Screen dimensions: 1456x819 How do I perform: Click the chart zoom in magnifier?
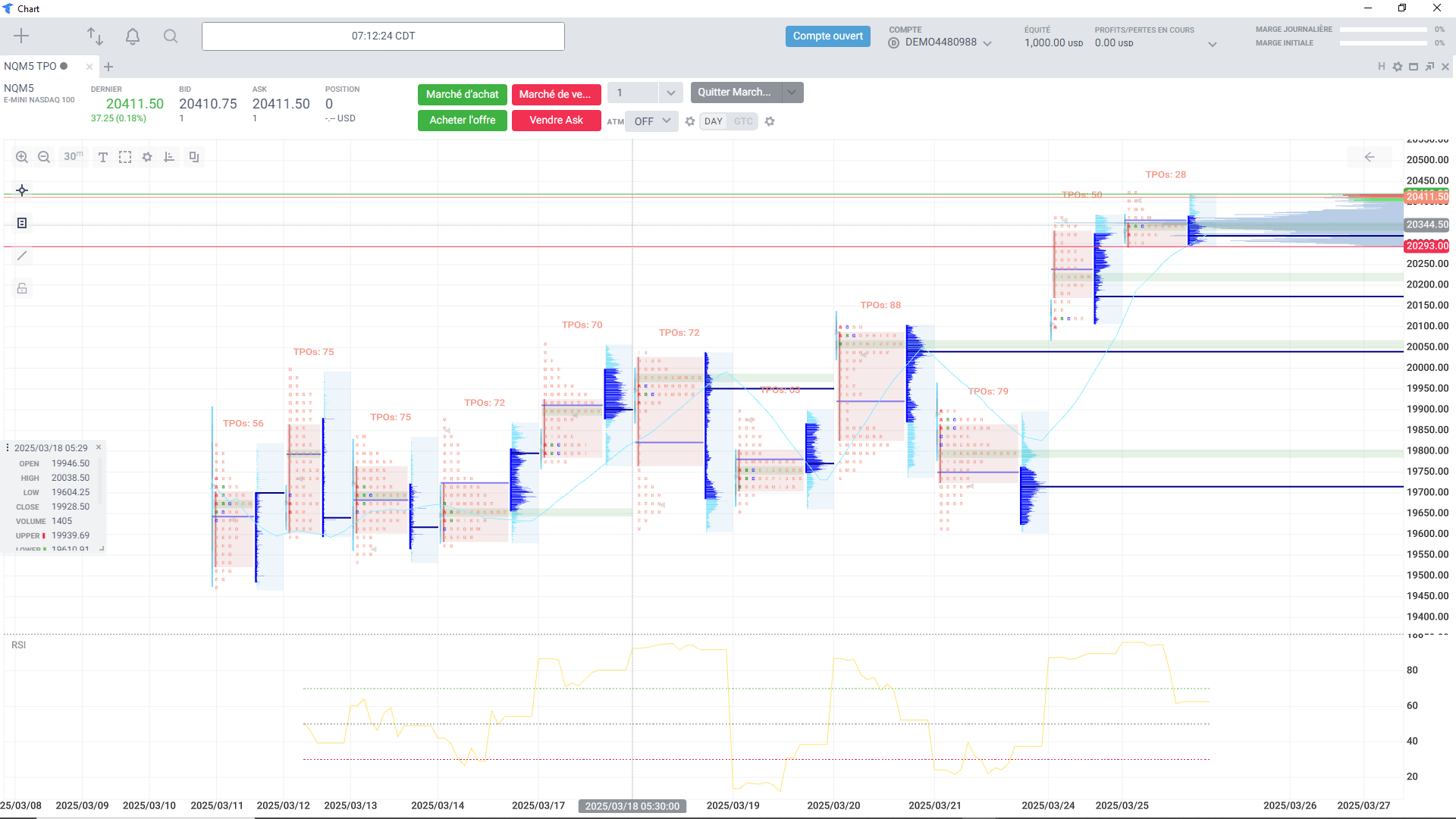22,157
